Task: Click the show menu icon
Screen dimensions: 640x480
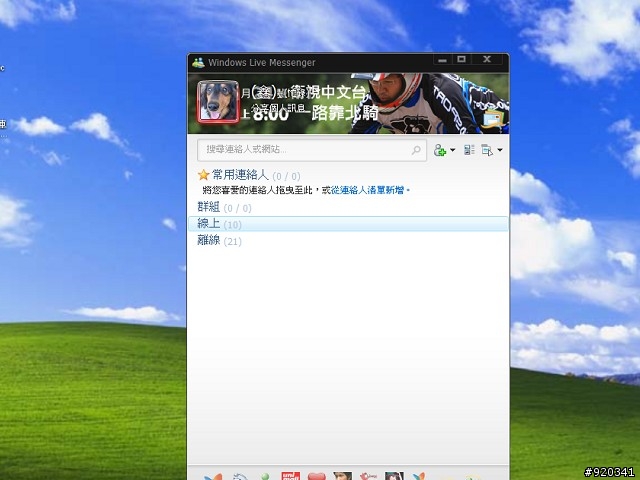Action: coord(487,150)
